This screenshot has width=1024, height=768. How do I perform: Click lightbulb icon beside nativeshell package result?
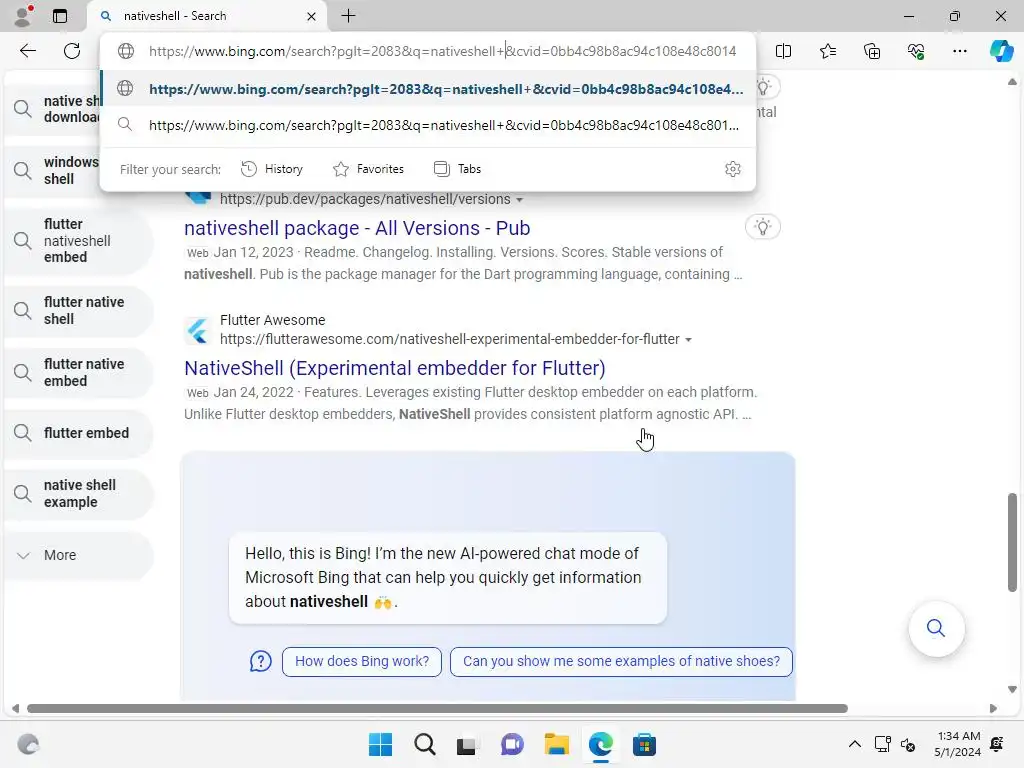click(763, 227)
